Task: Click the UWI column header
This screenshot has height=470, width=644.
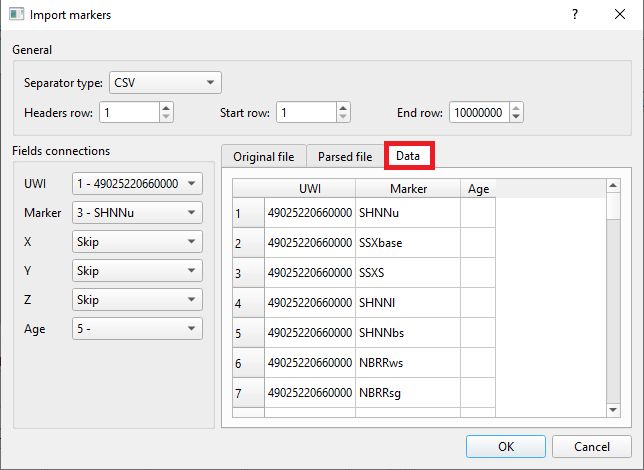Action: click(310, 189)
